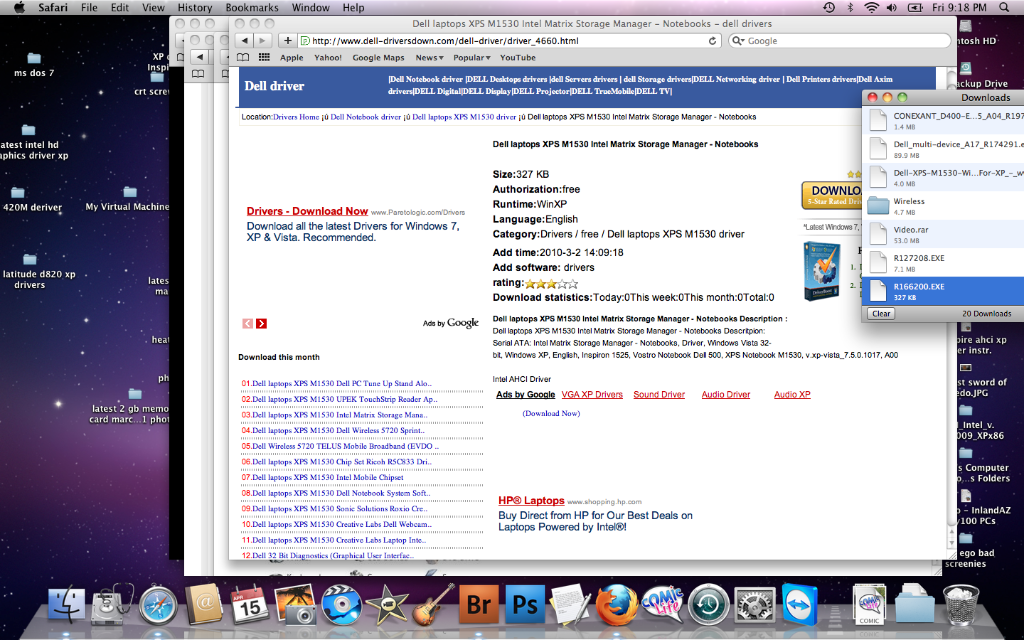
Task: Open the Safari menu
Action: [53, 7]
